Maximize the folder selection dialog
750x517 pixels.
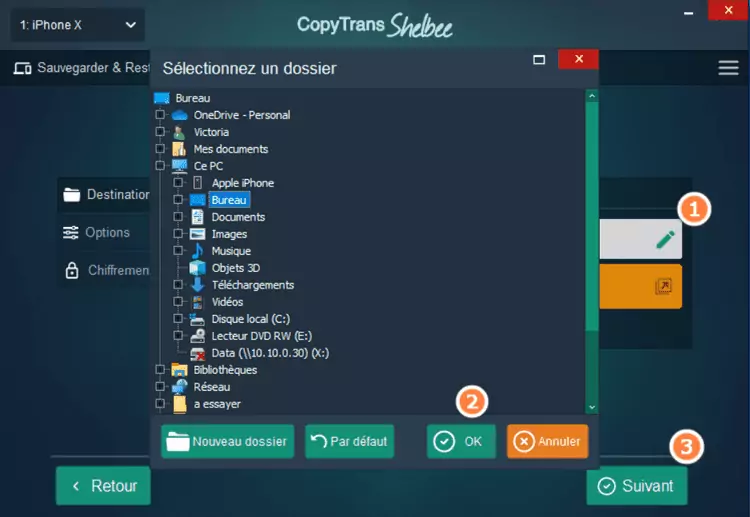click(539, 60)
